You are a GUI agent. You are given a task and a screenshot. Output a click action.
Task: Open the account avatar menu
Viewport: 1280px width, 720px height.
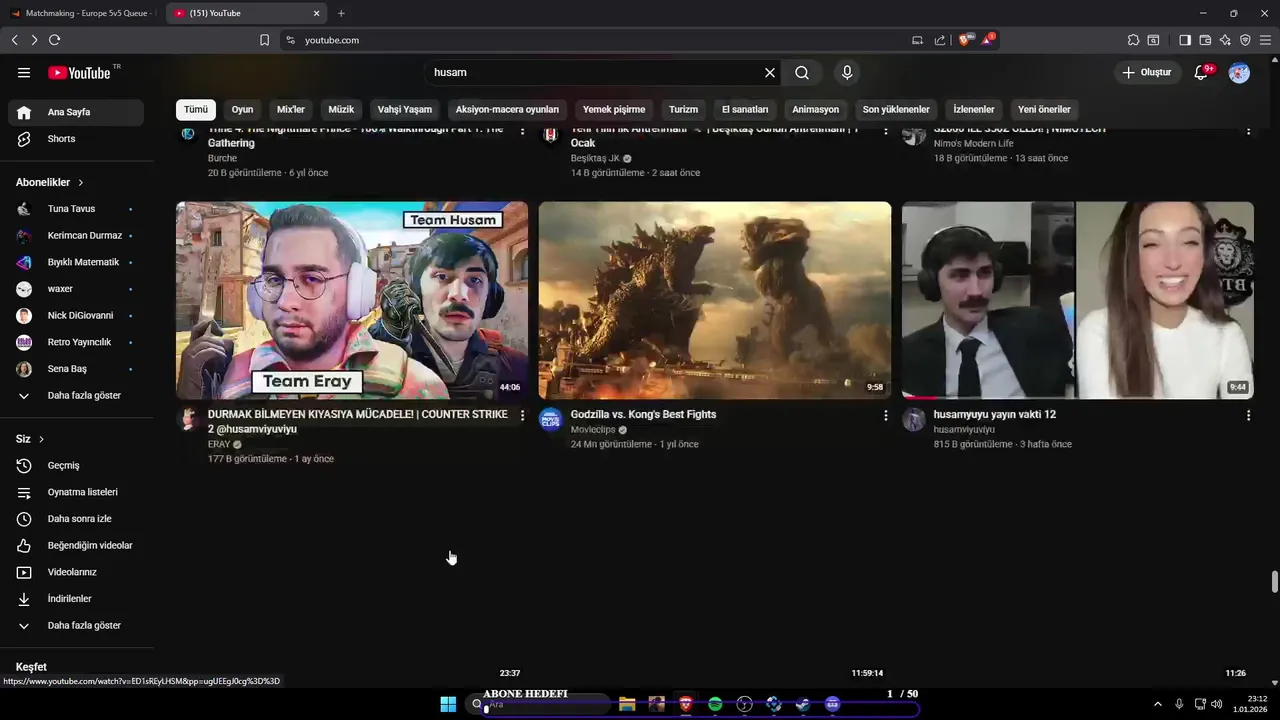click(x=1239, y=73)
